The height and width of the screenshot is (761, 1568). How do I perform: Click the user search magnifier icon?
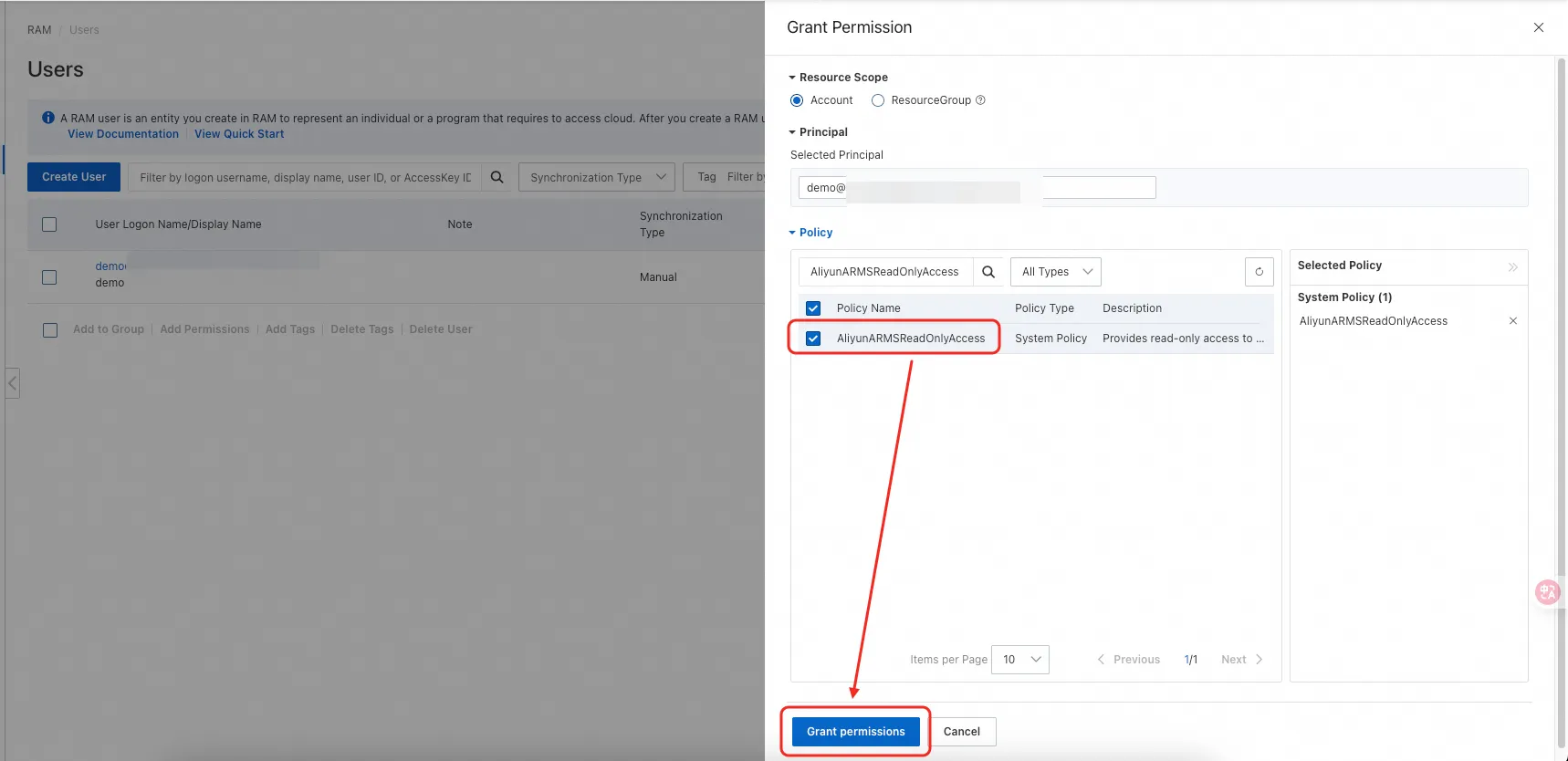497,177
